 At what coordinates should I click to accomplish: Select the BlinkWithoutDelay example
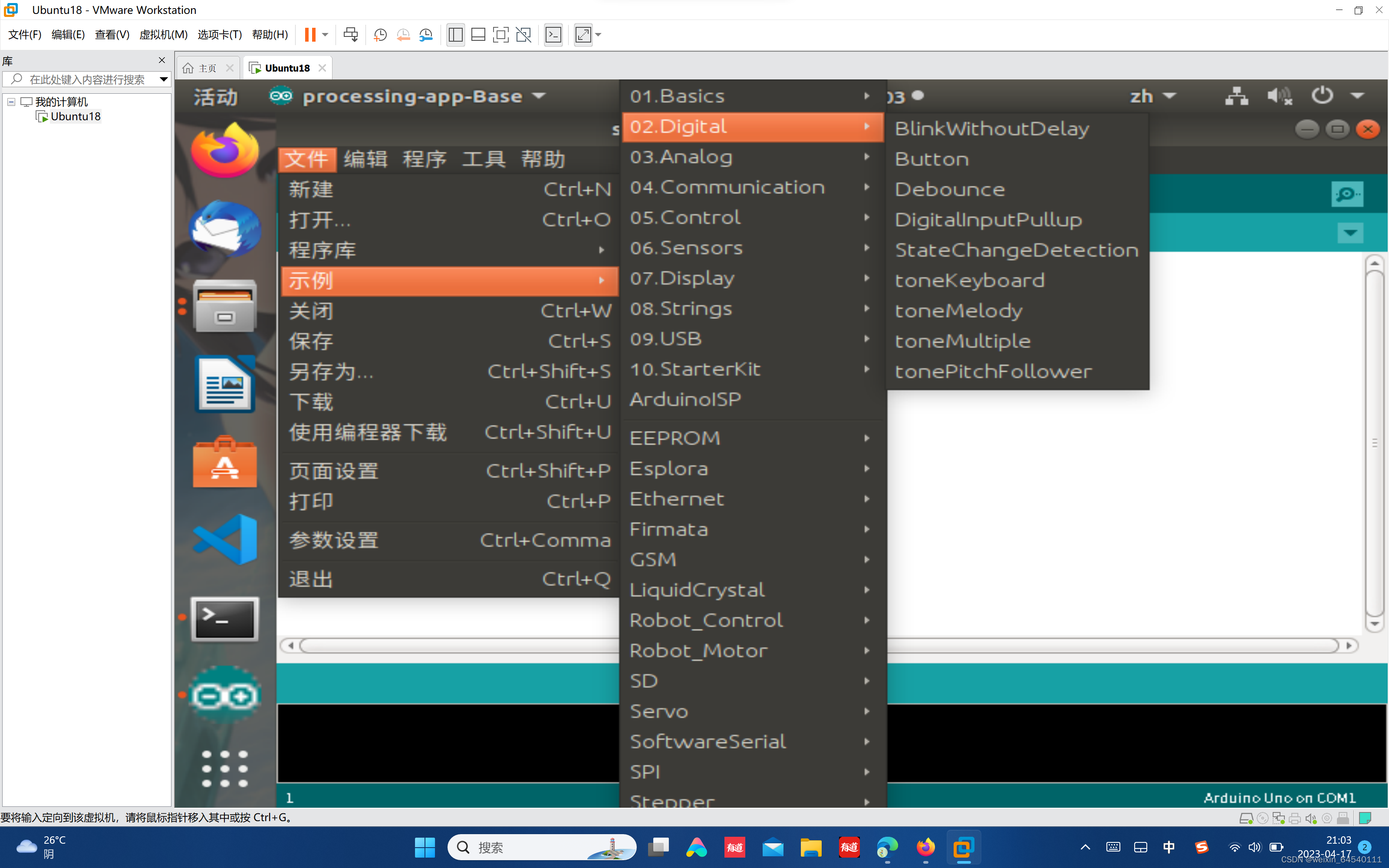click(x=992, y=128)
